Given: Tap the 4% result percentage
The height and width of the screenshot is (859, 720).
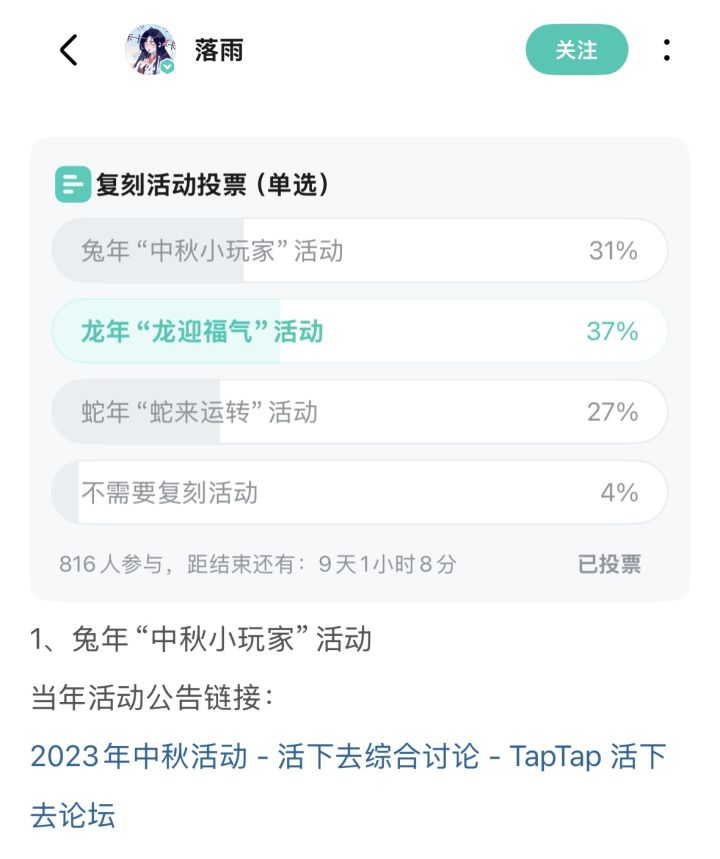Looking at the screenshot, I should [619, 492].
